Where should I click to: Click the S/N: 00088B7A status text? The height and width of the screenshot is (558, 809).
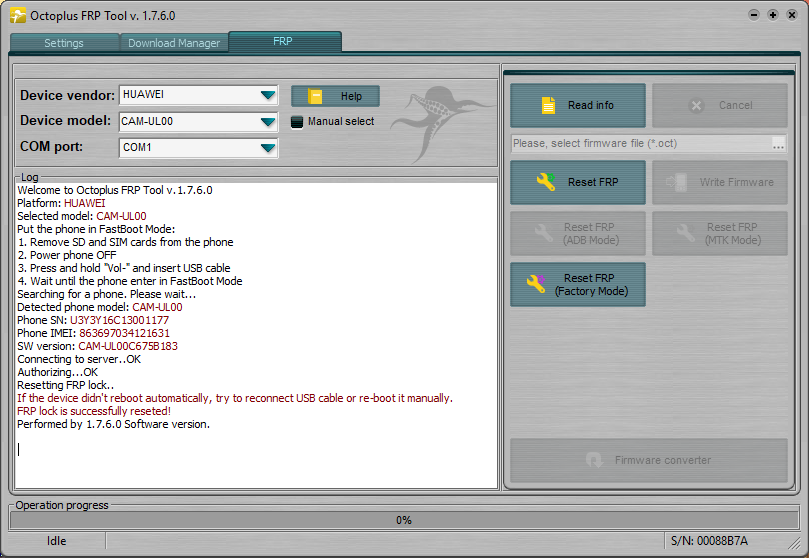[x=709, y=541]
